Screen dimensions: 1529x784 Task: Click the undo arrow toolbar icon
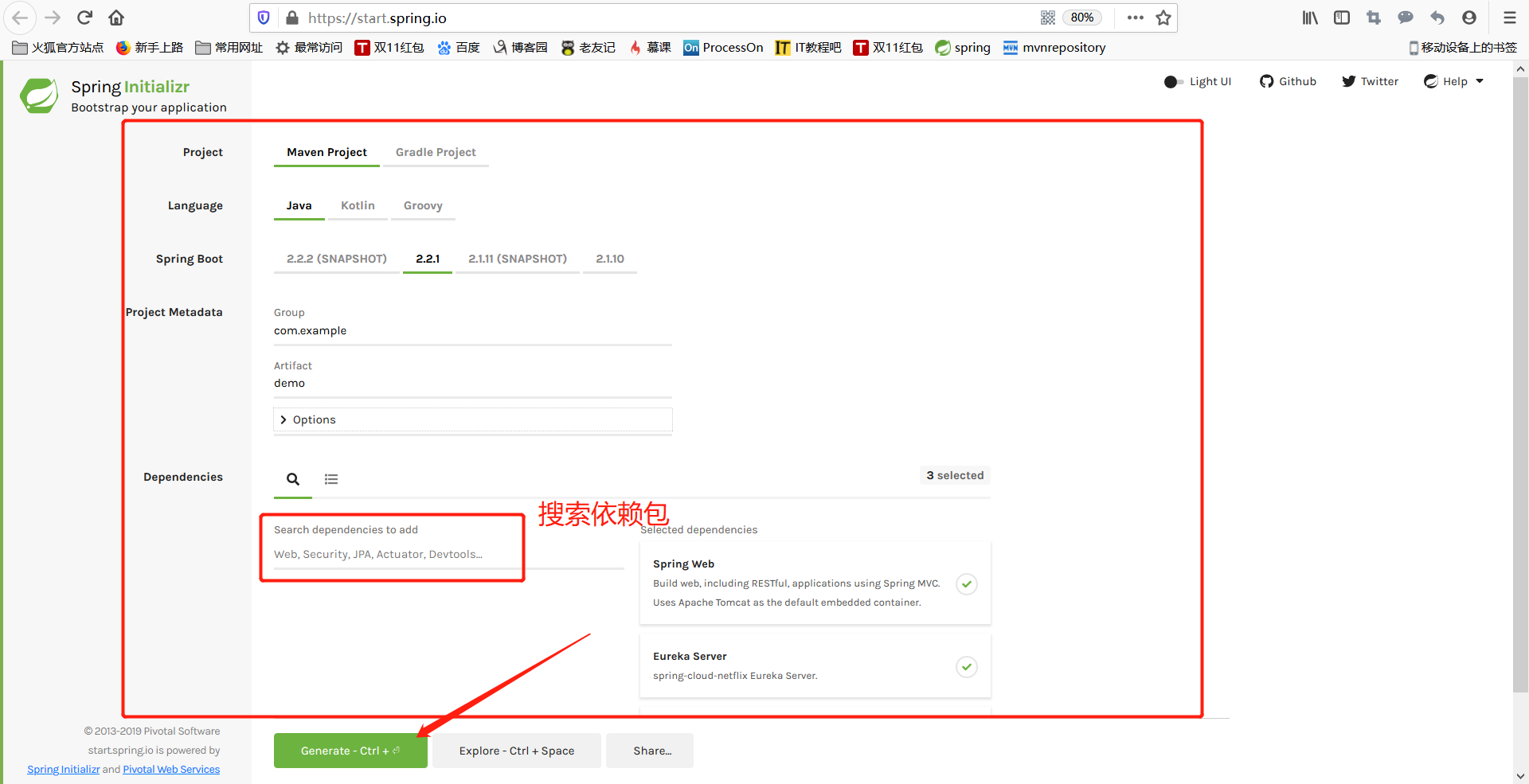point(1437,18)
